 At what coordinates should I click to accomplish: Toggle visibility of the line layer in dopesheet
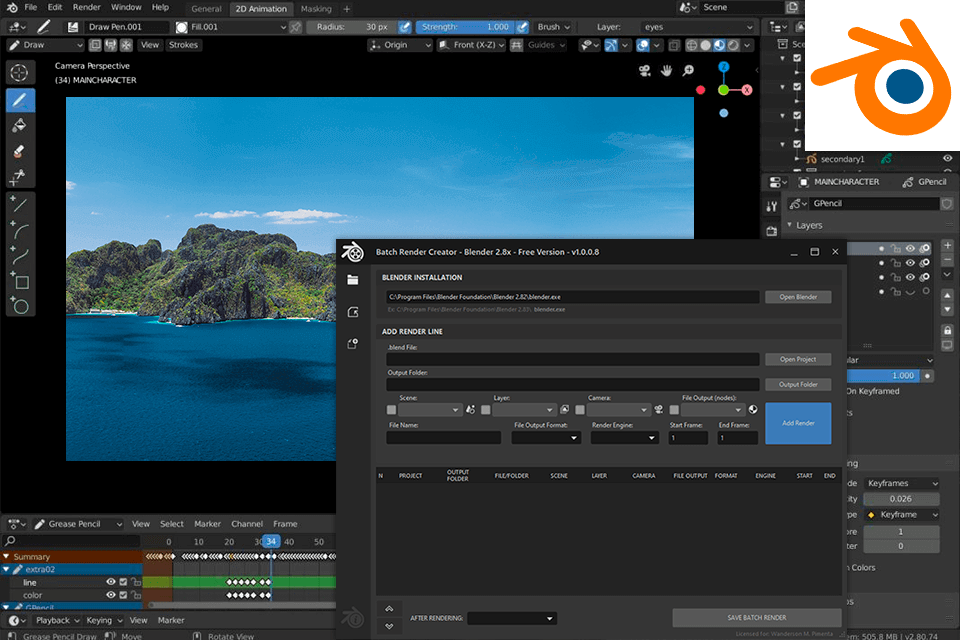click(x=111, y=582)
